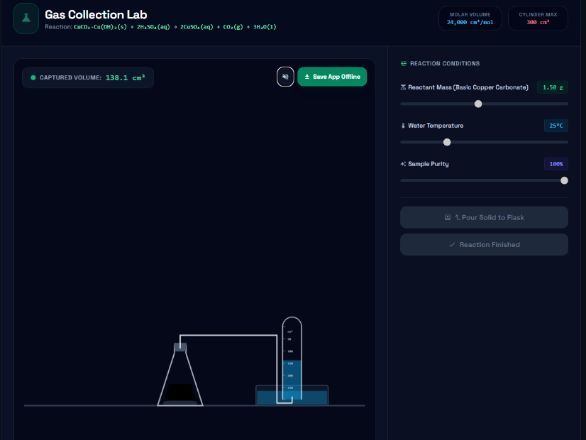Click the flask logo icon beside Gas Collection Lab
The height and width of the screenshot is (440, 586).
(26, 18)
